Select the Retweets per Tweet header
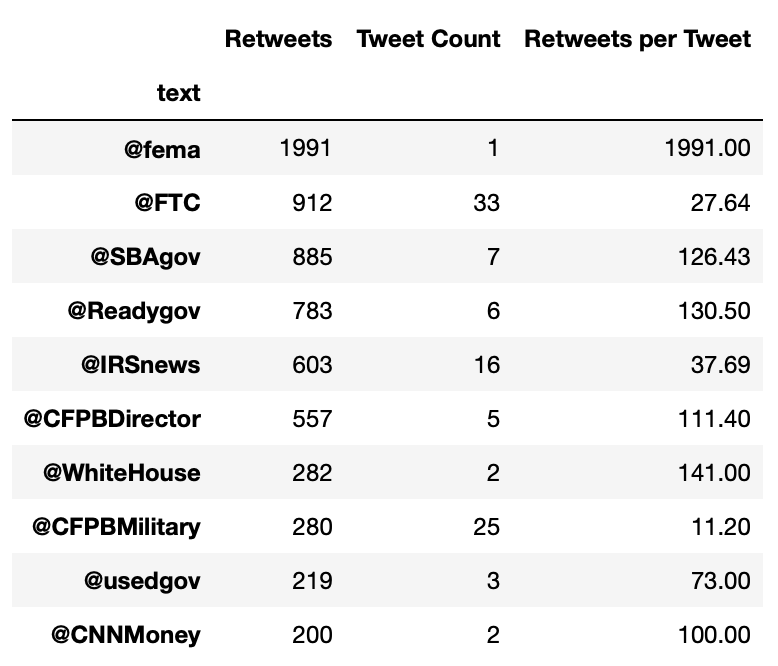Image resolution: width=778 pixels, height=666 pixels. [x=637, y=40]
